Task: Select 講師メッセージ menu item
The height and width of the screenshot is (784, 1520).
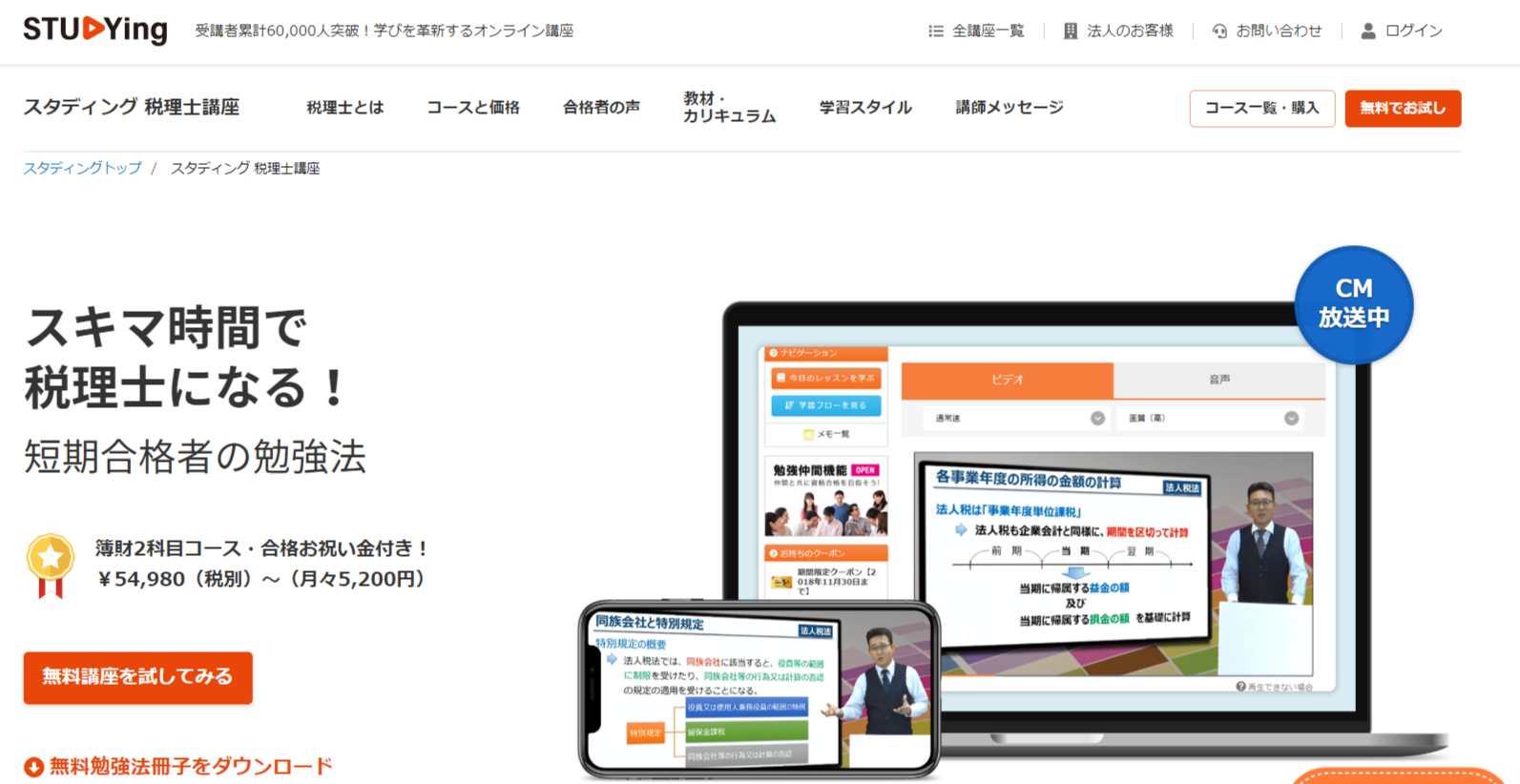Action: point(1010,108)
